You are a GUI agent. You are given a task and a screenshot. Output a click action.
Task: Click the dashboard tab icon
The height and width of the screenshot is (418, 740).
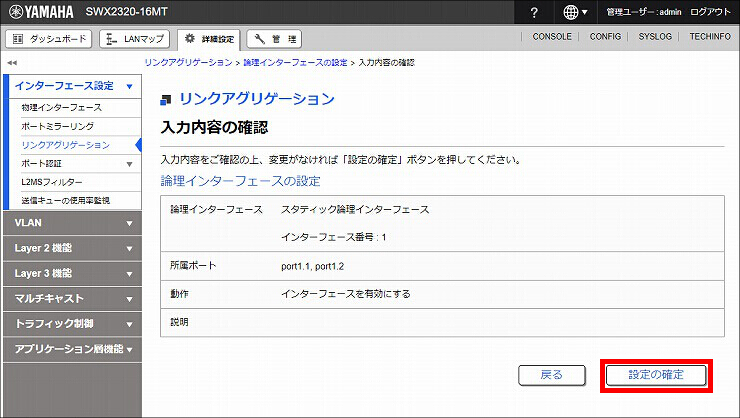18,39
